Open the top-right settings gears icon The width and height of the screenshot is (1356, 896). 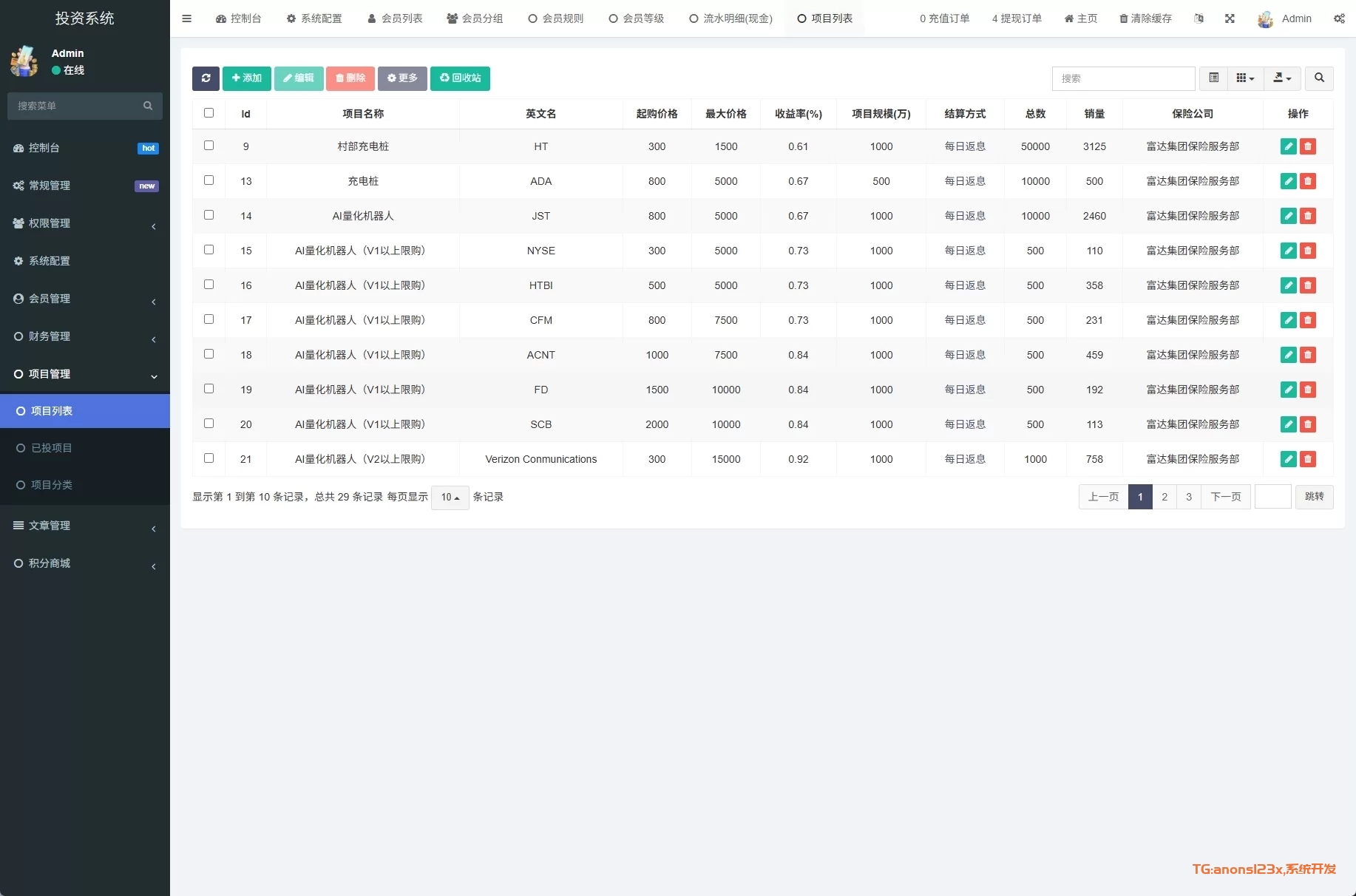(1339, 18)
